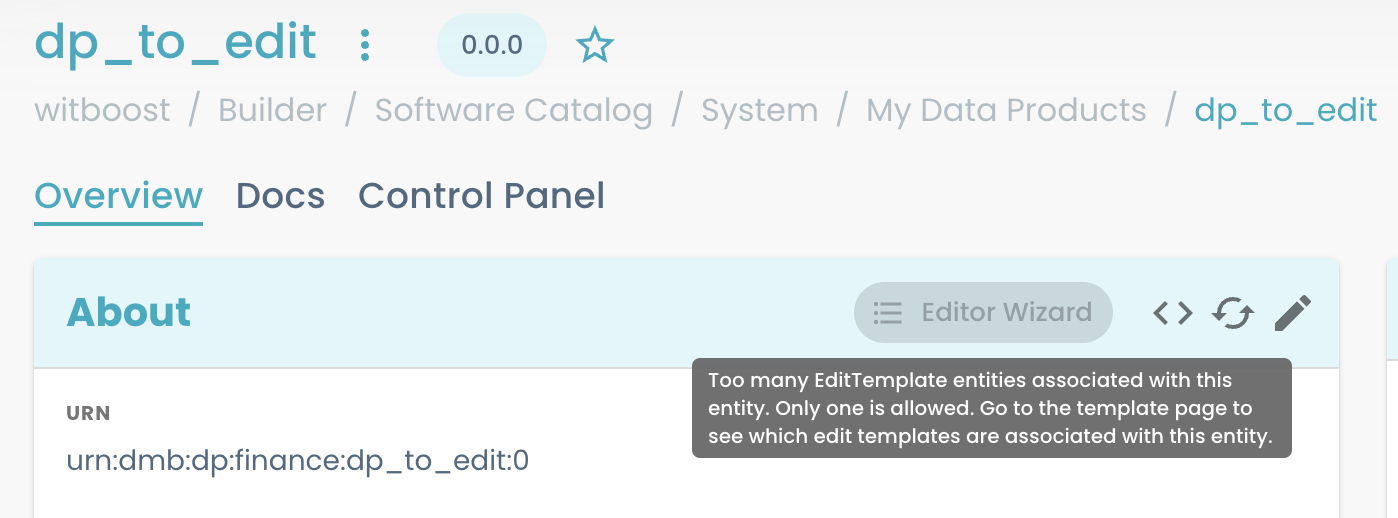Star dp_to_edit as a favorite
Image resolution: width=1398 pixels, height=518 pixels.
[x=595, y=45]
